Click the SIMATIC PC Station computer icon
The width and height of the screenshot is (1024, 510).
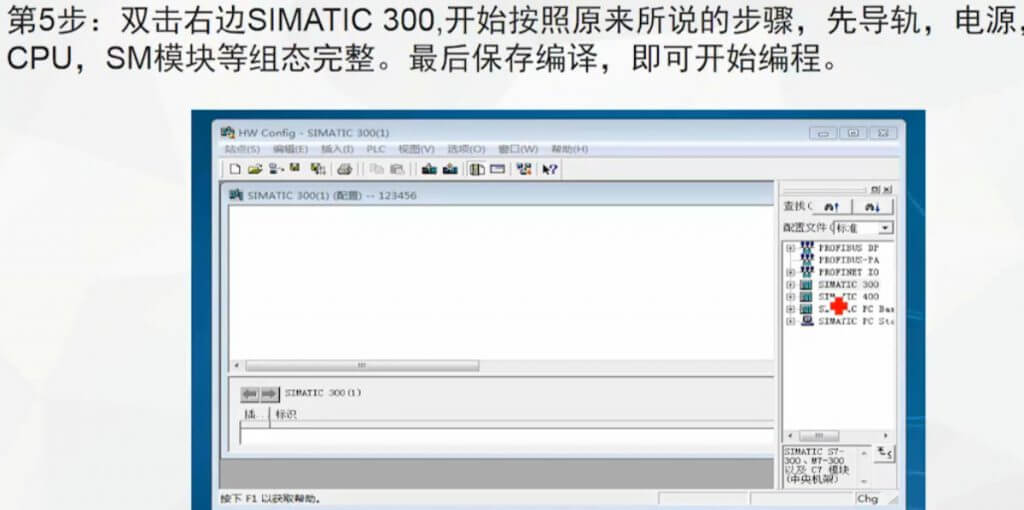(807, 321)
